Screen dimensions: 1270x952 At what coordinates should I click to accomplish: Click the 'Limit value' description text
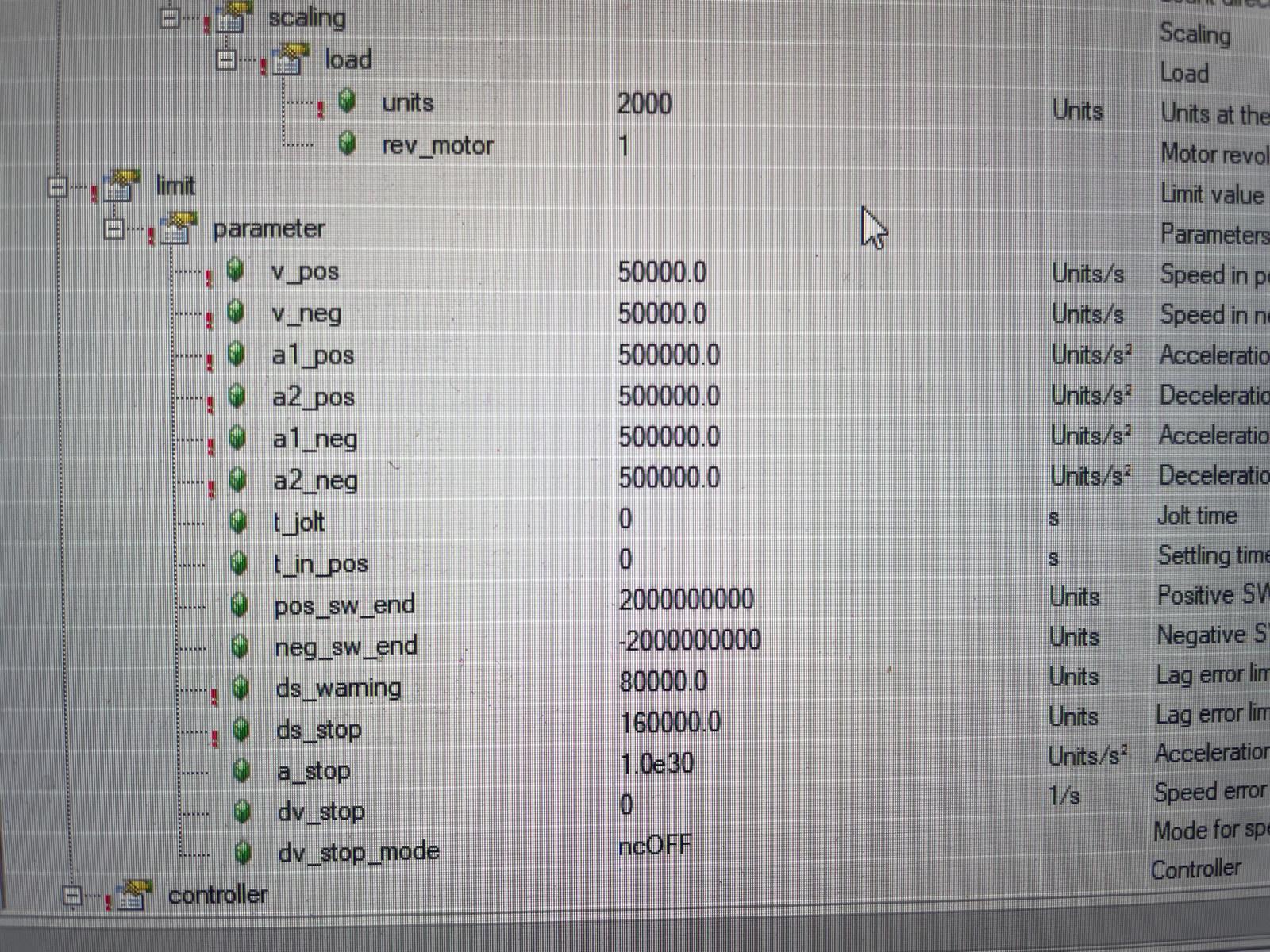pyautogui.click(x=1212, y=194)
